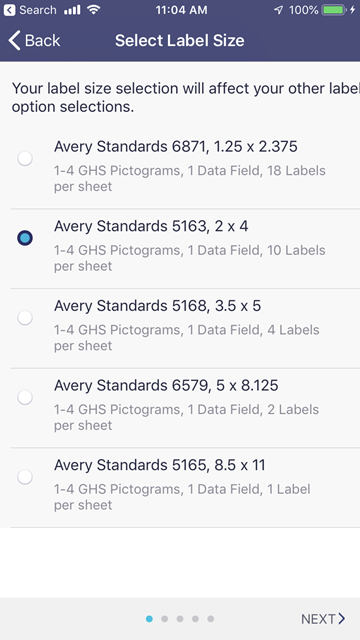Select the Avery Standards 5165 radio button
Viewport: 360px width, 640px height.
[25, 477]
